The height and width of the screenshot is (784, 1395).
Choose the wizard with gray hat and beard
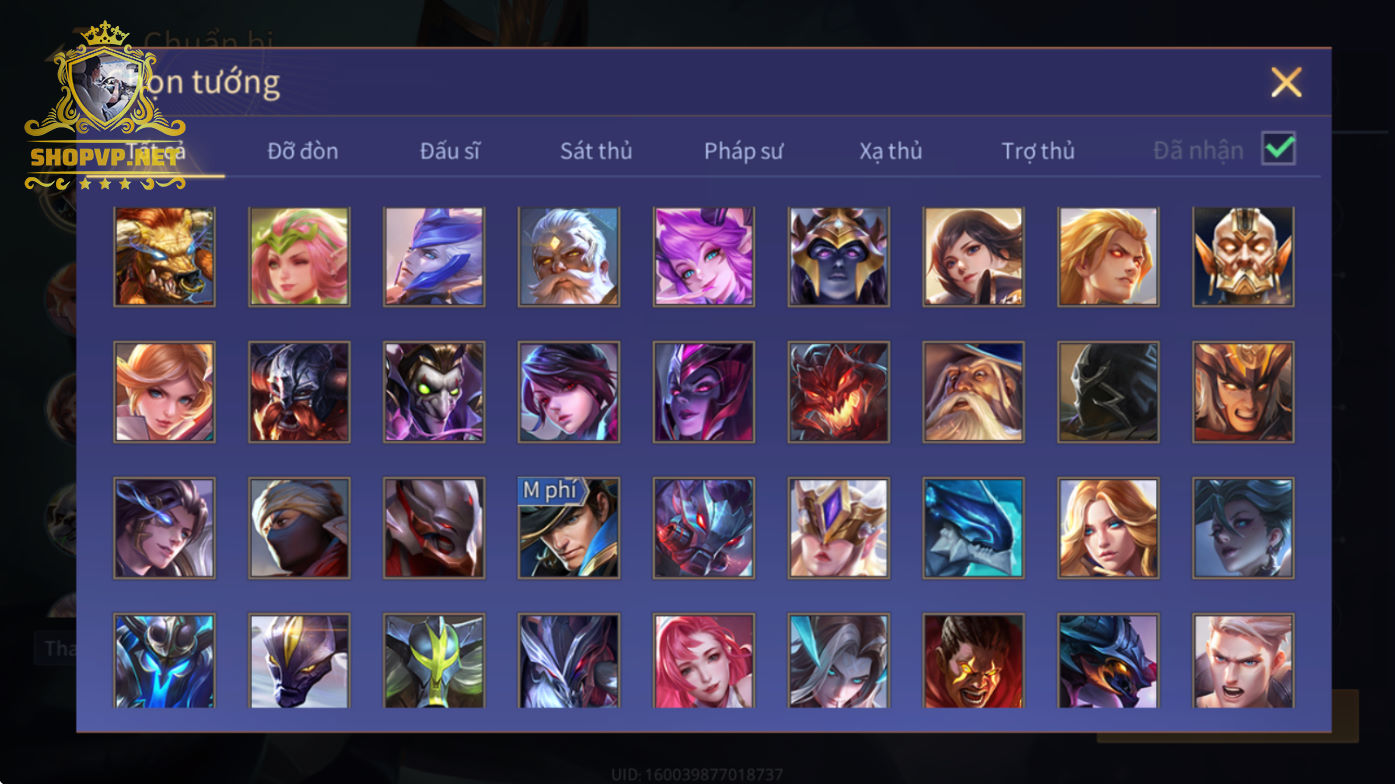pyautogui.click(x=973, y=392)
